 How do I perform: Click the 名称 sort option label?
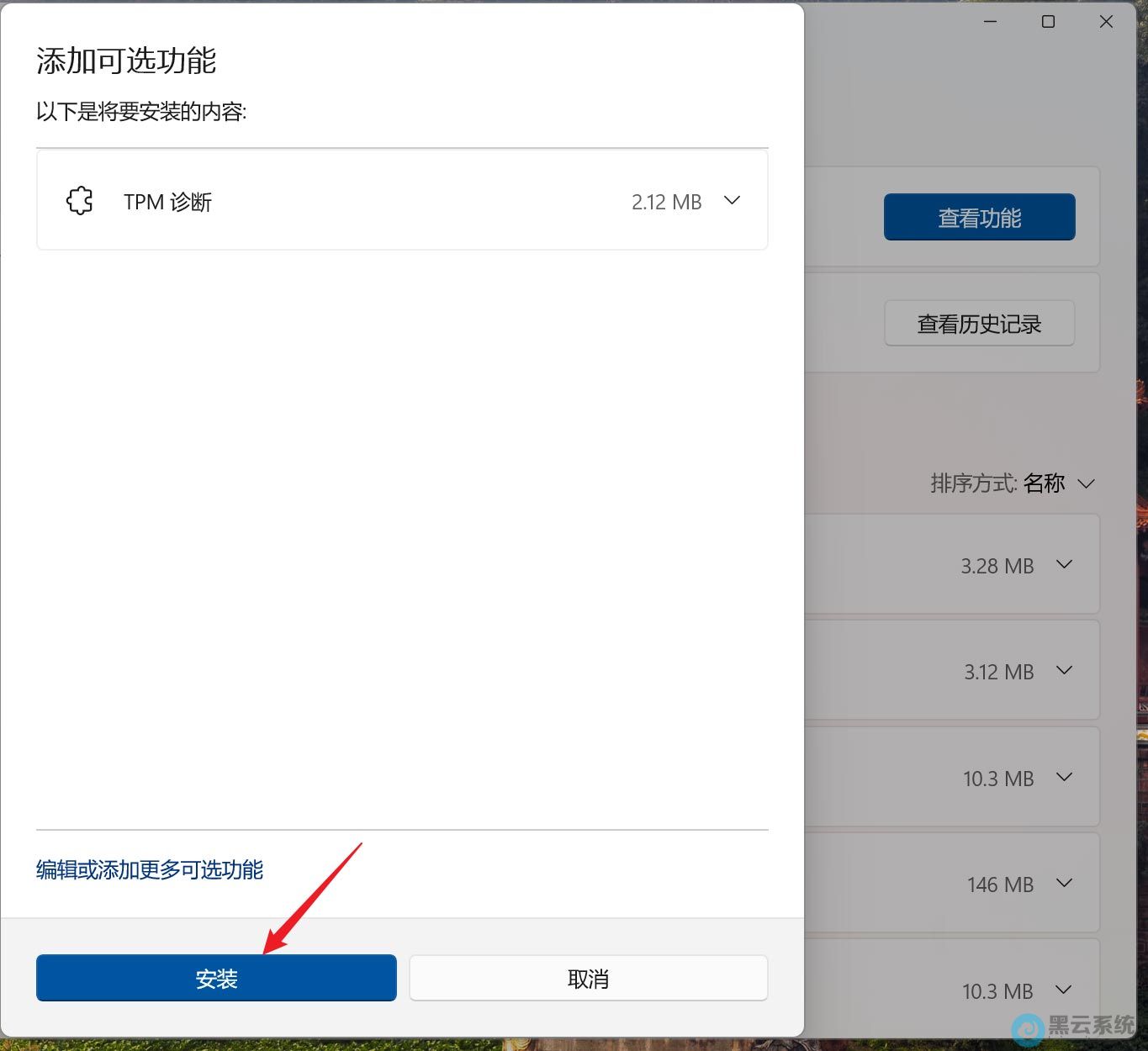click(1045, 483)
